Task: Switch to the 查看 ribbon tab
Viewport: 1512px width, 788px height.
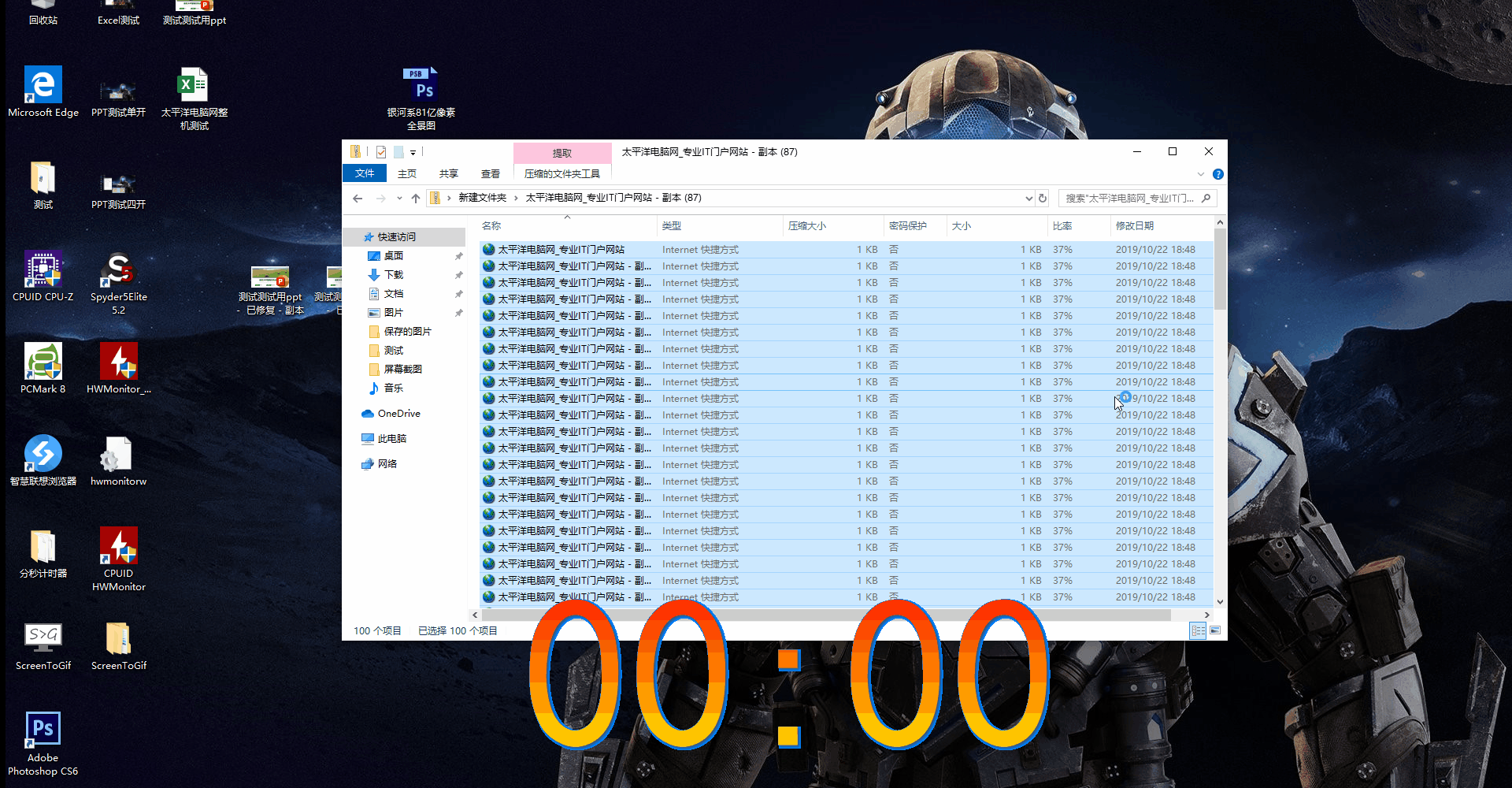Action: (x=491, y=173)
